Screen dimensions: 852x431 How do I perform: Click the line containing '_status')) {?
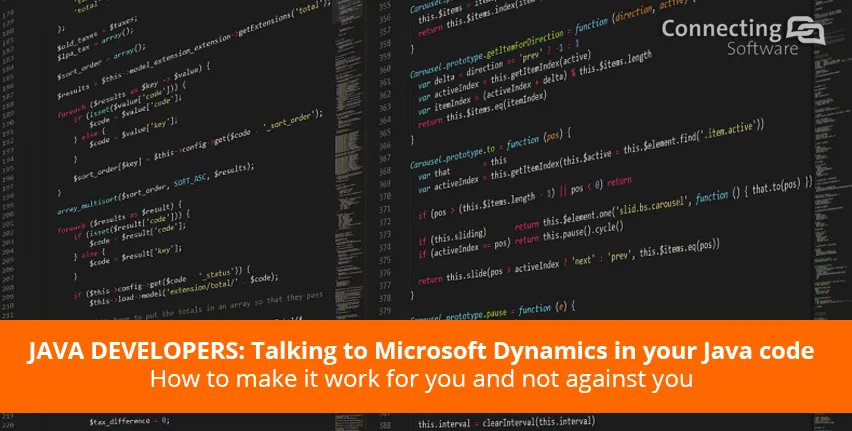pyautogui.click(x=161, y=282)
